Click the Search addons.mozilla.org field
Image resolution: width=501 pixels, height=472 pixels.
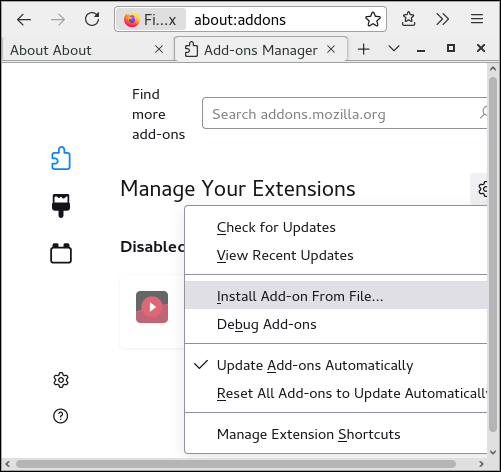click(345, 113)
